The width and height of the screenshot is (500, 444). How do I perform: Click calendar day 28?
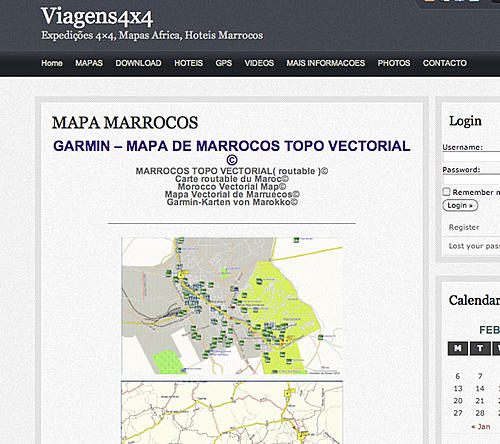point(480,413)
